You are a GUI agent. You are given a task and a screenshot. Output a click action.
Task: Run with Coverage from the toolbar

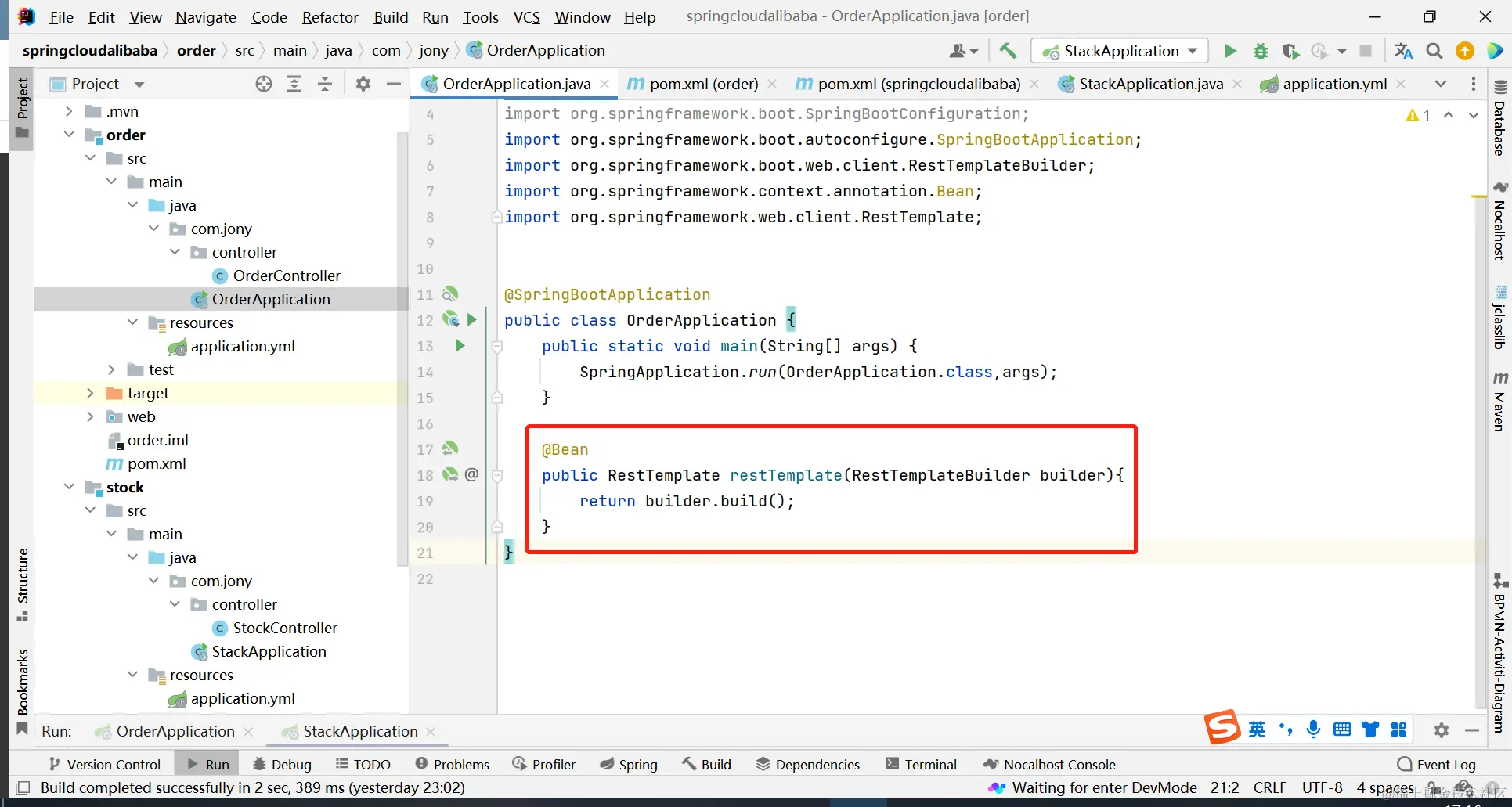tap(1290, 51)
